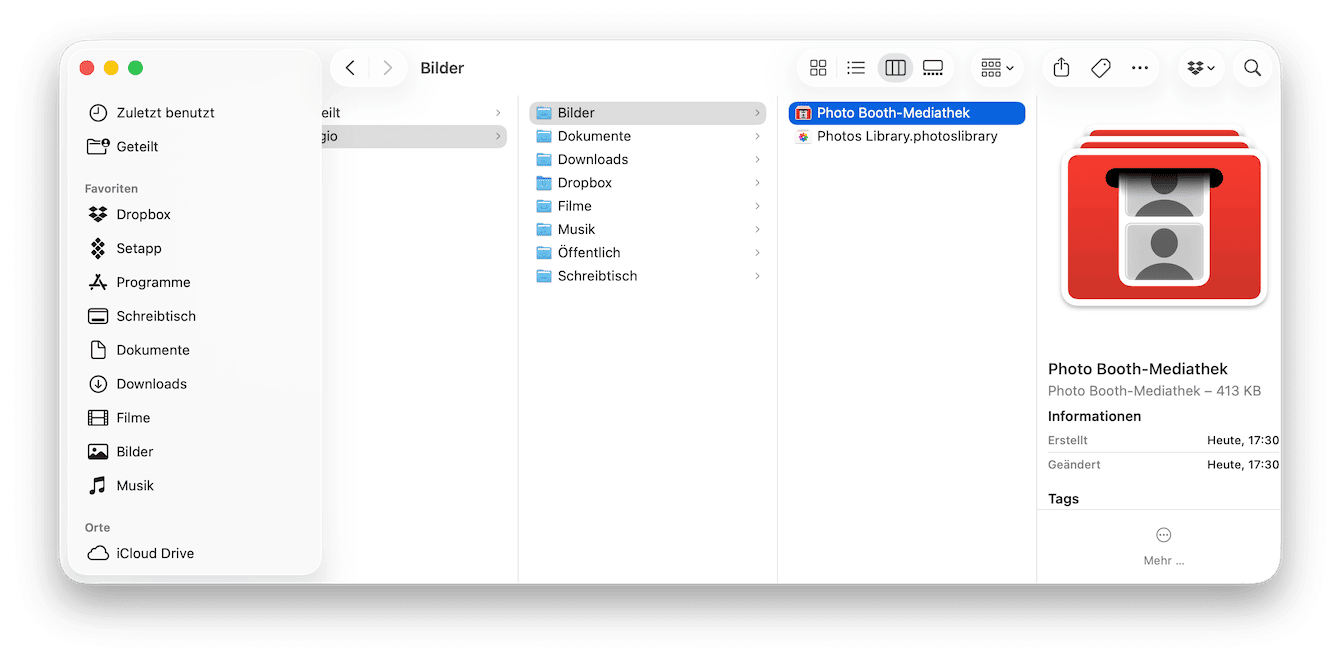Open the group-by dropdown in the toolbar
Image resolution: width=1340 pixels, height=662 pixels.
tap(996, 67)
